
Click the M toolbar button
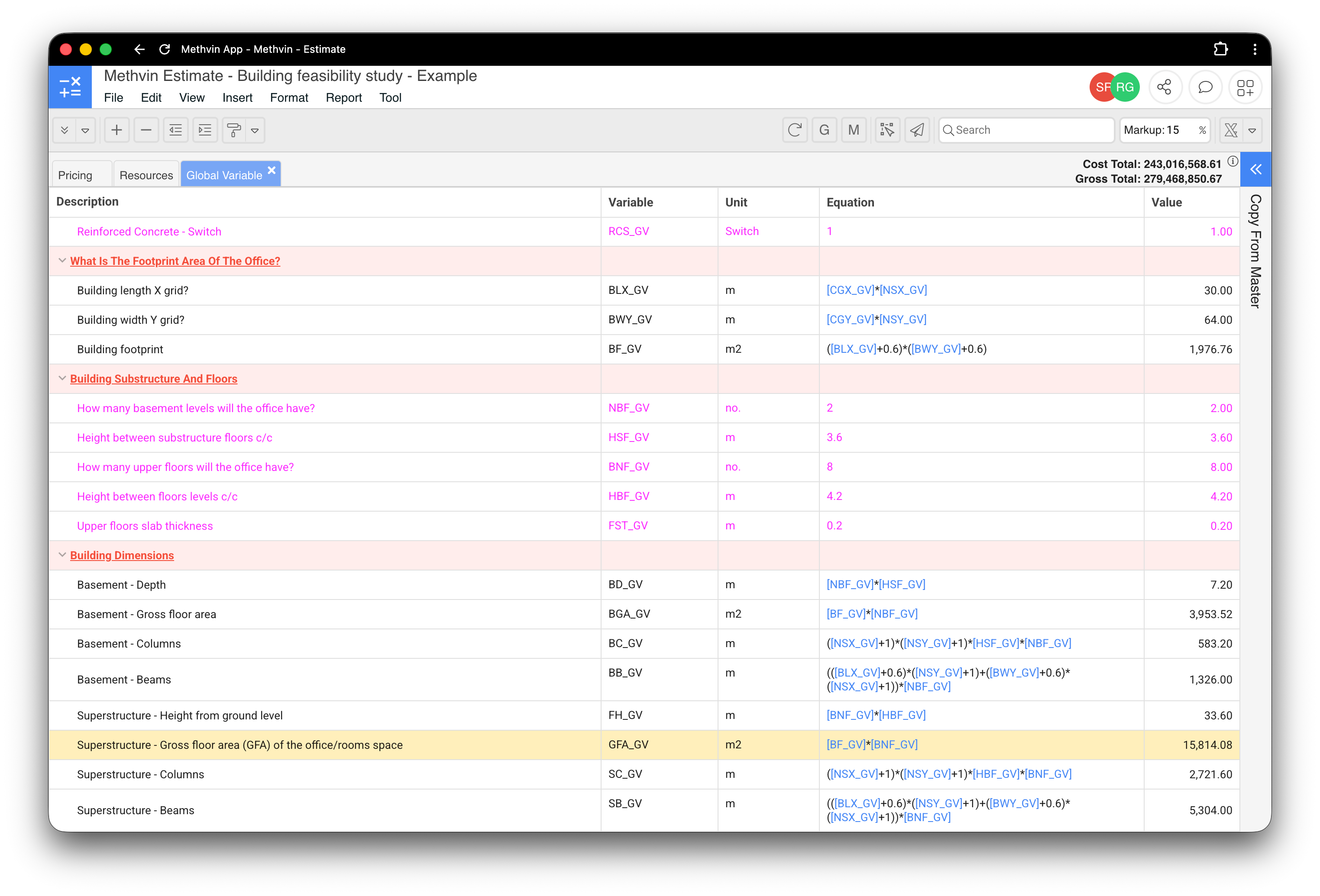coord(854,130)
